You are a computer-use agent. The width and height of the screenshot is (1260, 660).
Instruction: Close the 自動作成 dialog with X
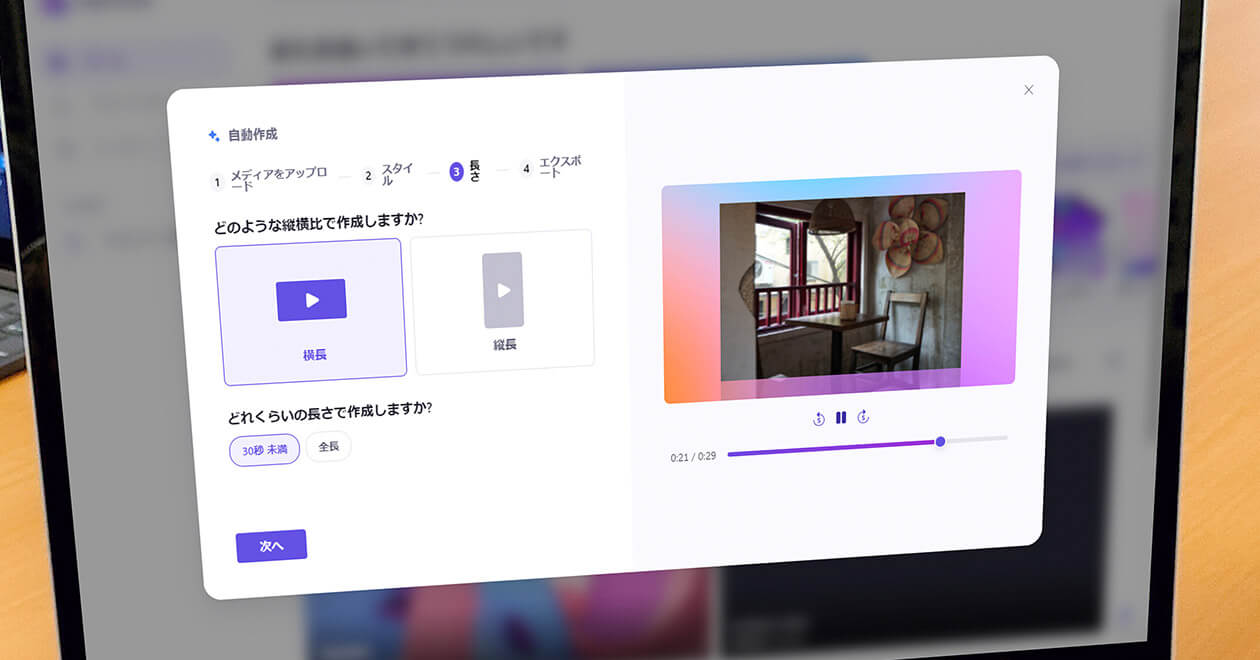1028,90
